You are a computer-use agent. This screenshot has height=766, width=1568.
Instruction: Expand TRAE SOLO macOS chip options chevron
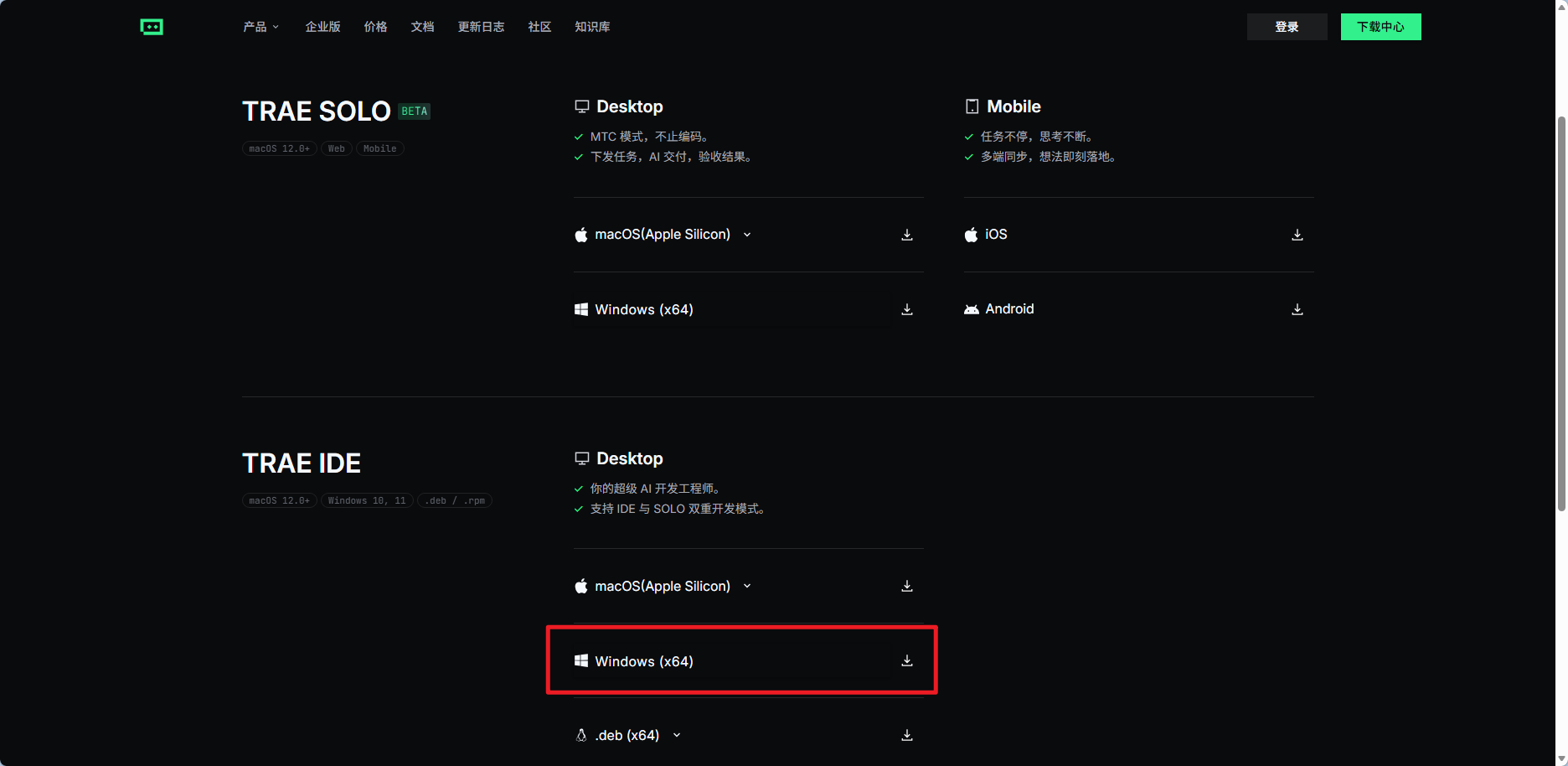tap(747, 235)
